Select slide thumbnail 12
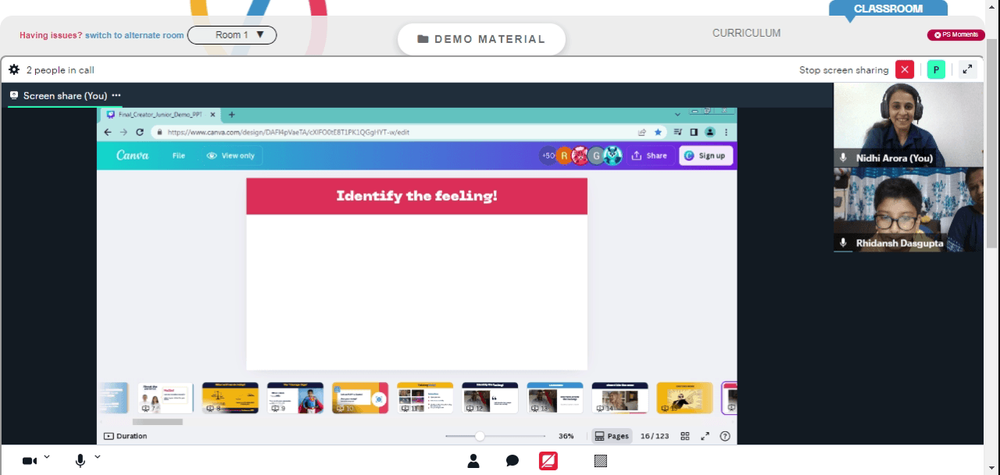Viewport: 1000px width, 475px height. click(490, 398)
